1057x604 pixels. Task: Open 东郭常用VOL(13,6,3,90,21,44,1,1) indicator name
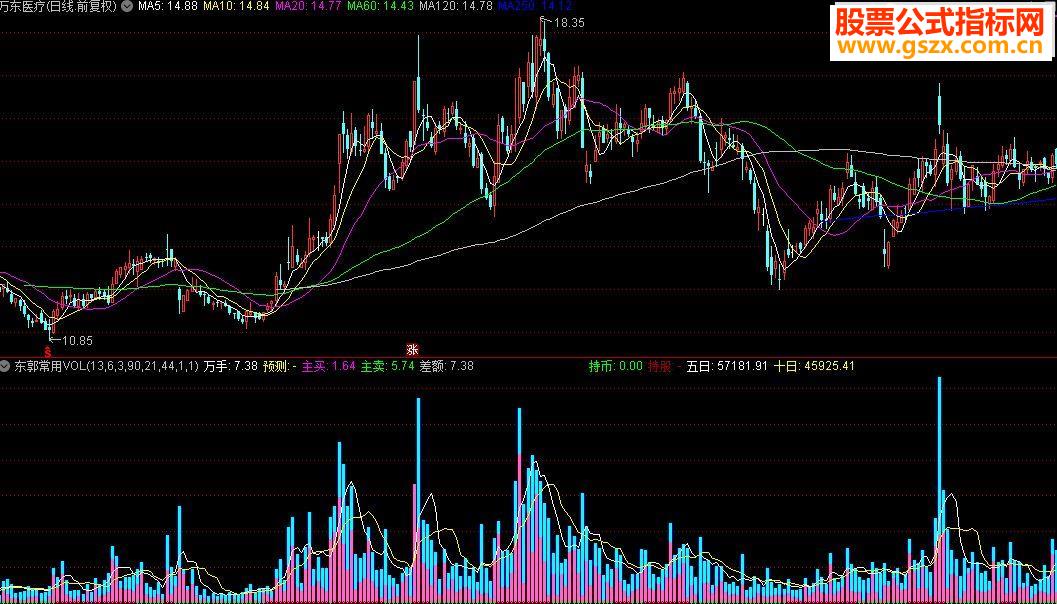click(x=107, y=366)
